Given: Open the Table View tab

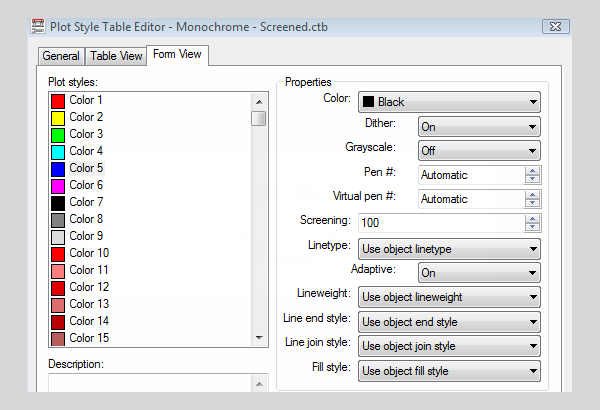Looking at the screenshot, I should 116,56.
